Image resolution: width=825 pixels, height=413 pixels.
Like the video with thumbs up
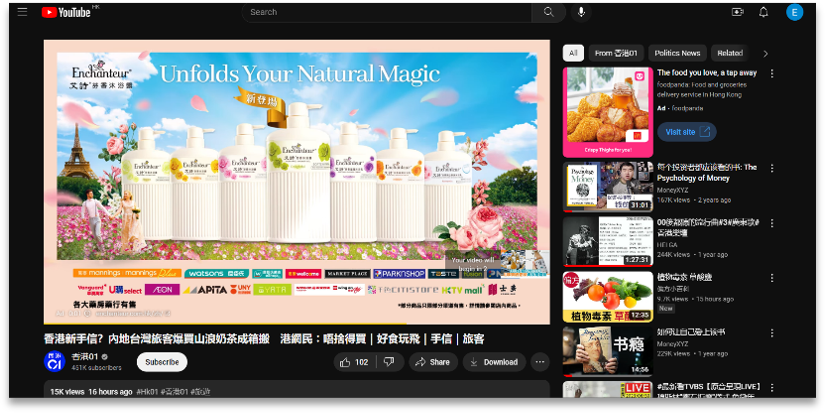(354, 362)
